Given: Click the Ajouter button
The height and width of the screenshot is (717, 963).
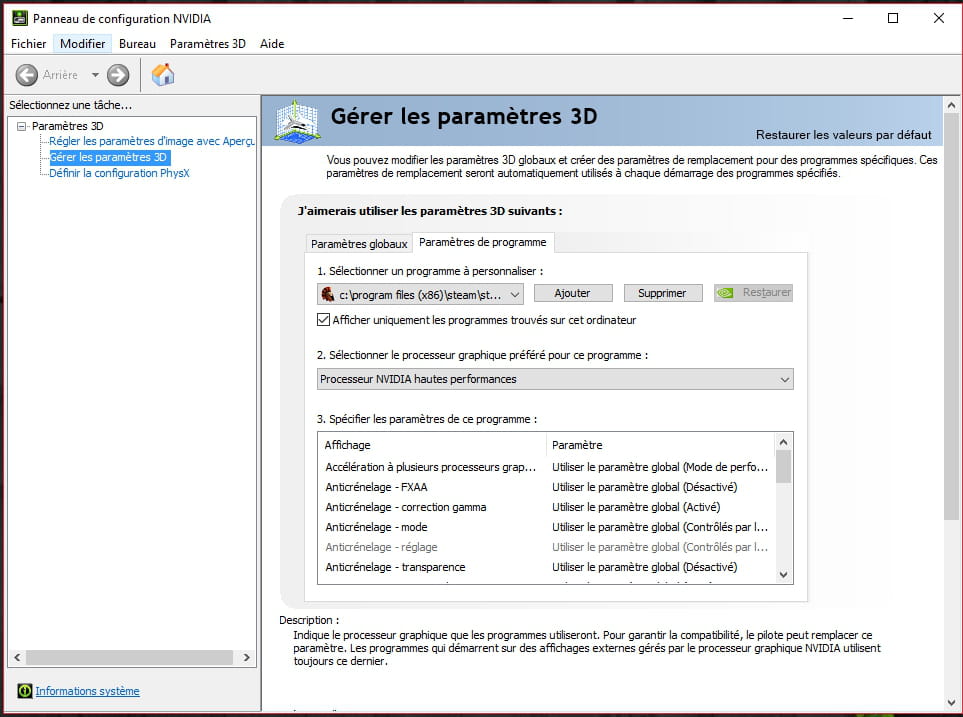Looking at the screenshot, I should pyautogui.click(x=572, y=293).
